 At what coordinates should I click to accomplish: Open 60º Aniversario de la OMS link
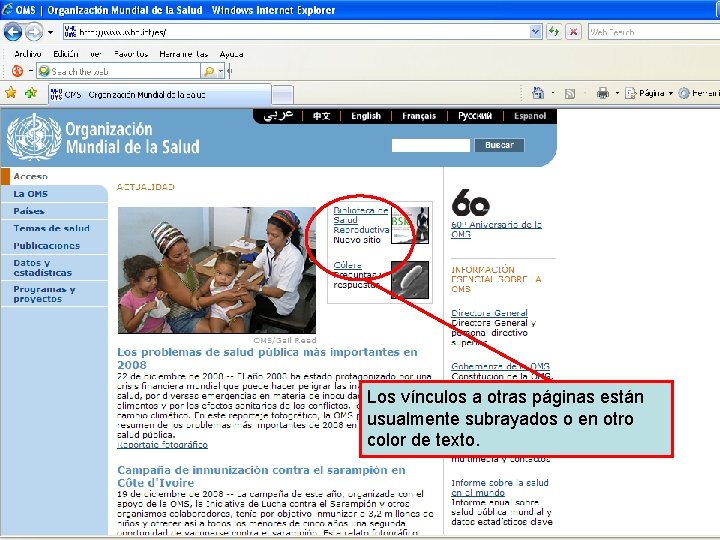click(x=496, y=229)
